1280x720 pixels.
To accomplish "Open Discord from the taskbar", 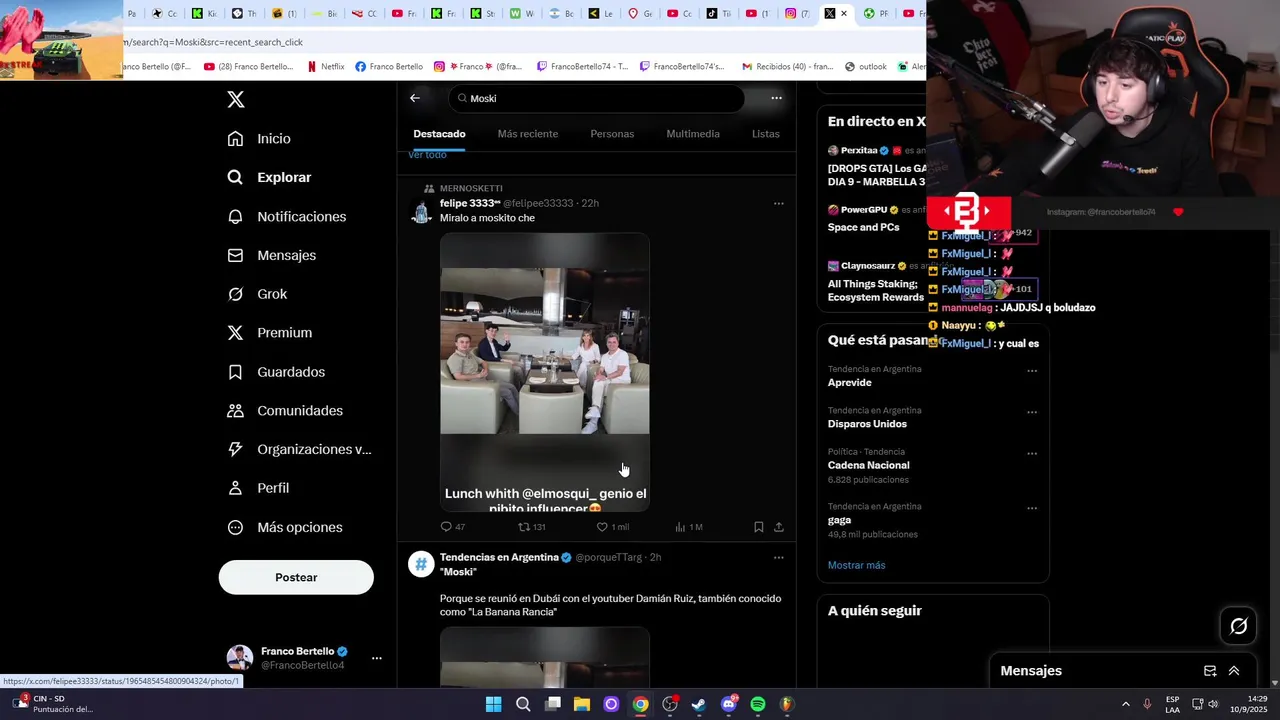I will 729,704.
